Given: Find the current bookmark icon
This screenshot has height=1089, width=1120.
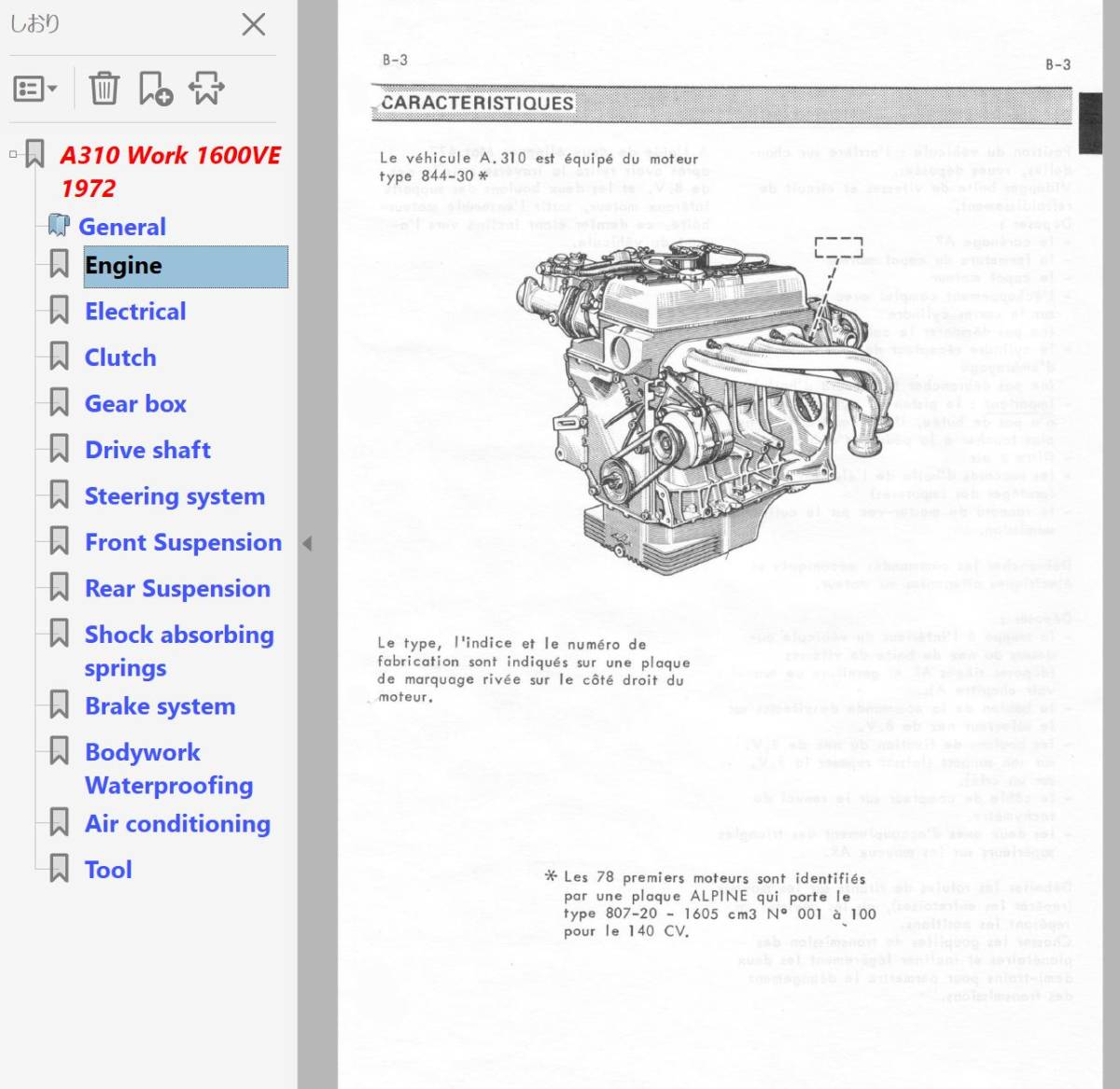Looking at the screenshot, I should pyautogui.click(x=206, y=89).
